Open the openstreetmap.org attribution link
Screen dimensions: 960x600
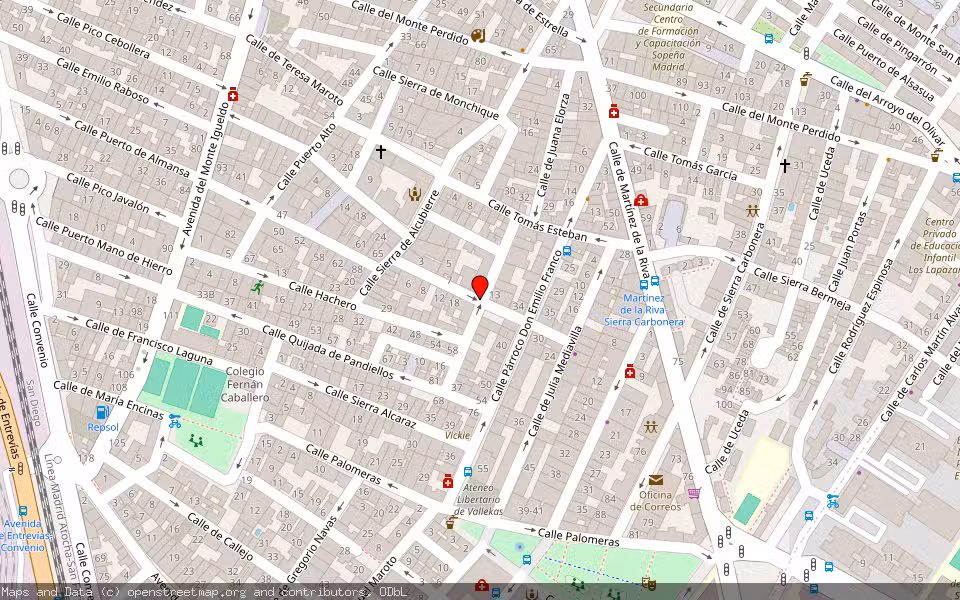click(189, 591)
